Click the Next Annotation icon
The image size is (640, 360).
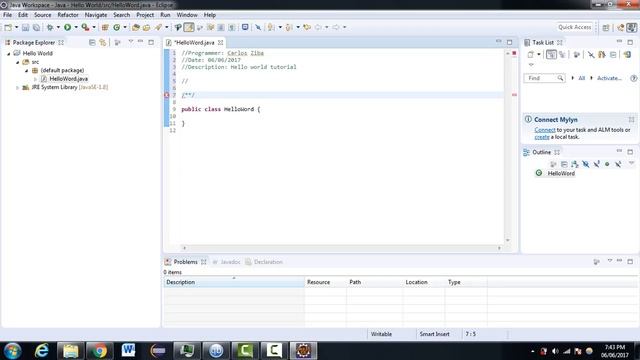pyautogui.click(x=271, y=27)
